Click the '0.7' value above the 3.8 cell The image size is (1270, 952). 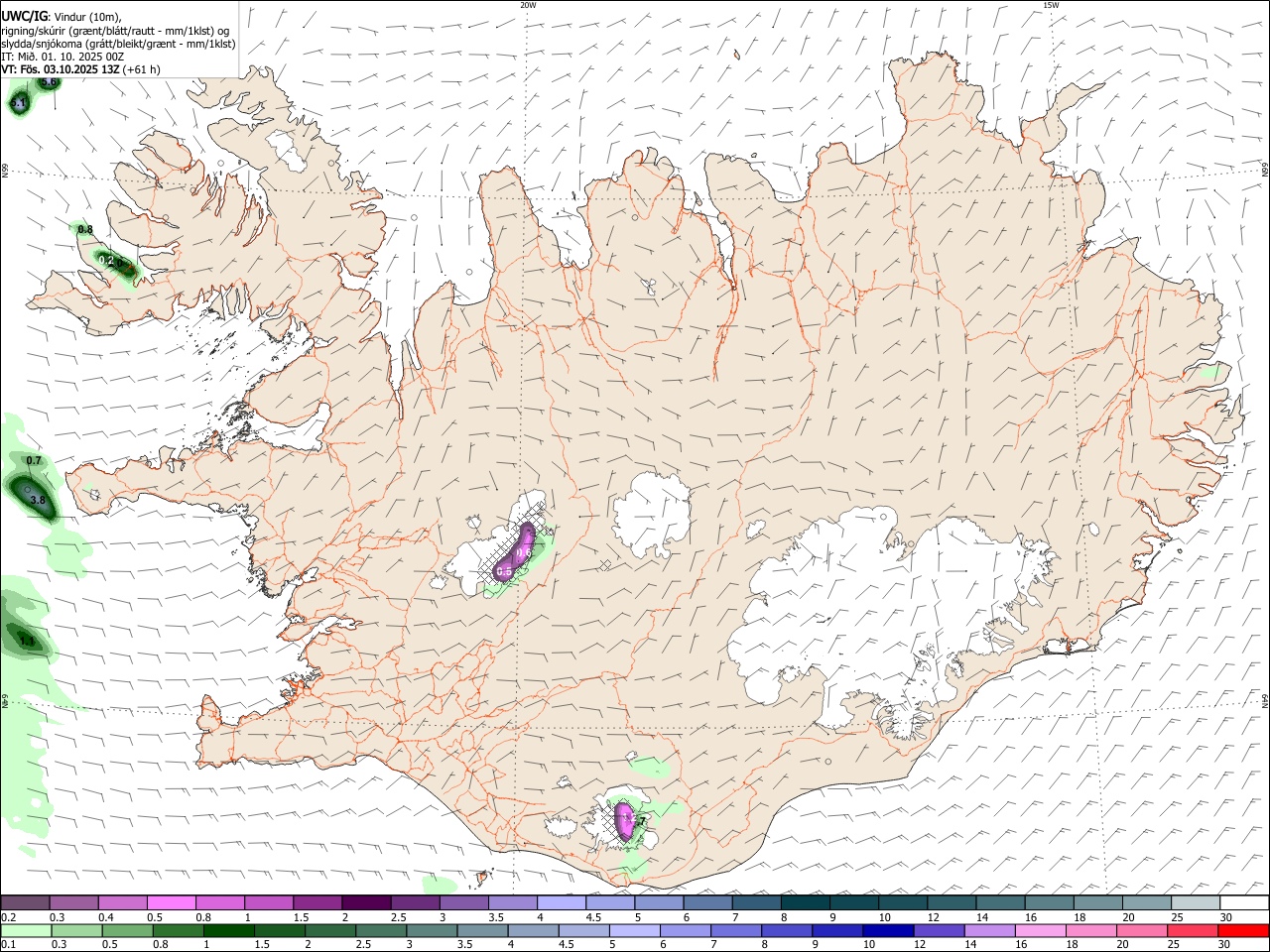tap(34, 461)
